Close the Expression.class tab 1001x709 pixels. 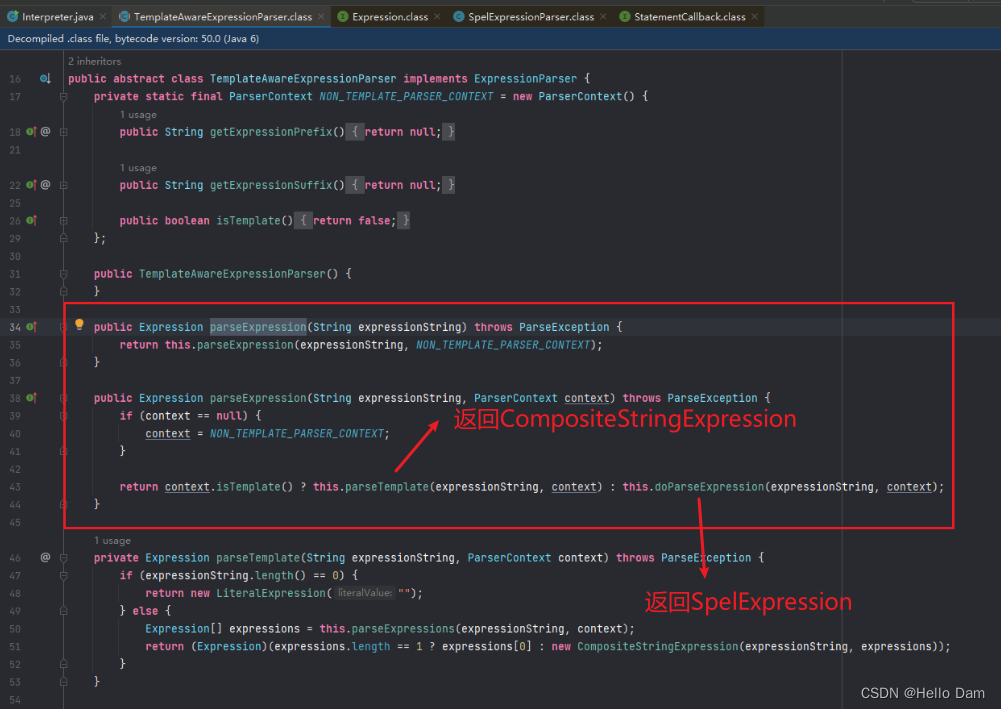pos(437,17)
